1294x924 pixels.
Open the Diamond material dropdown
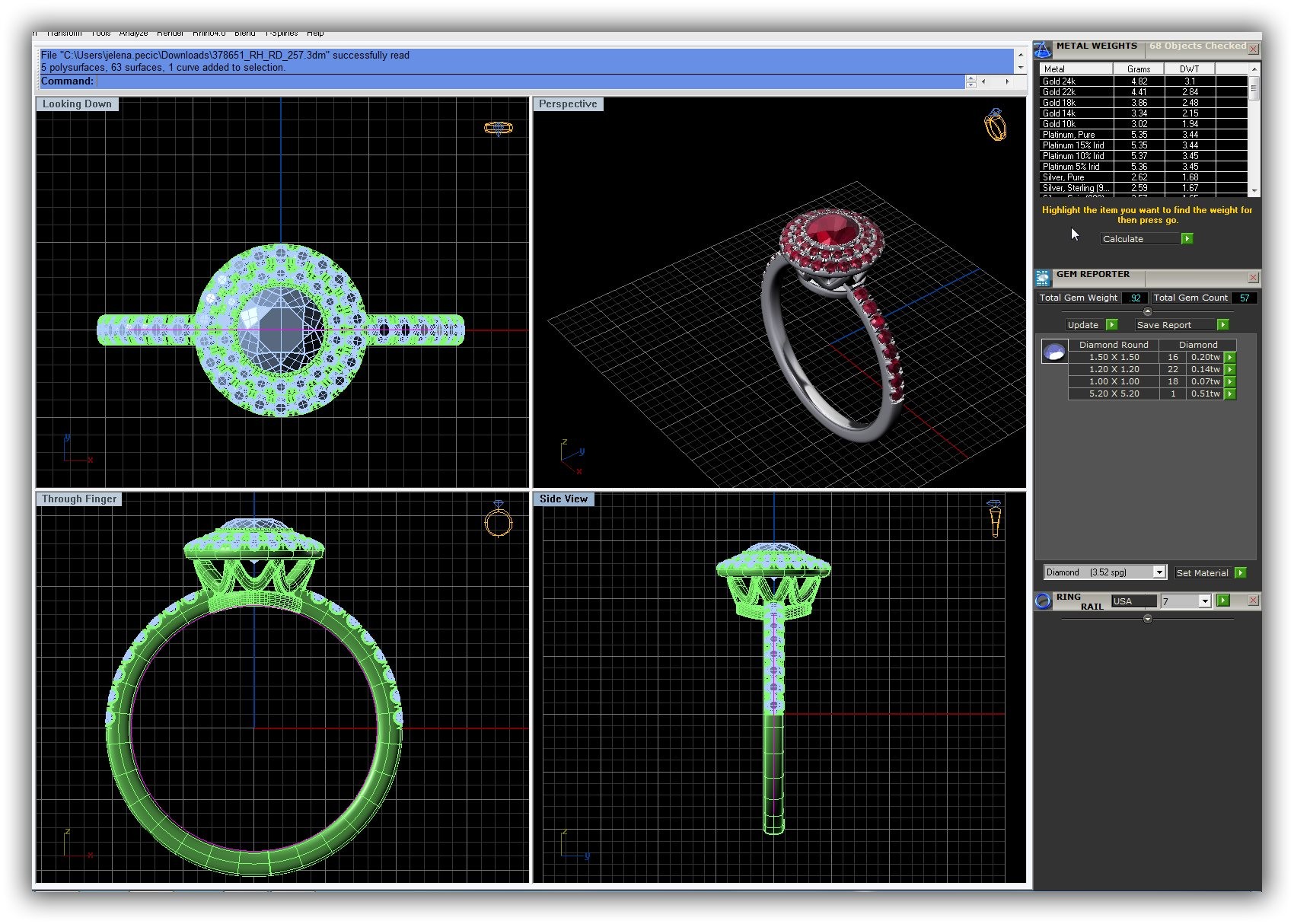1159,572
